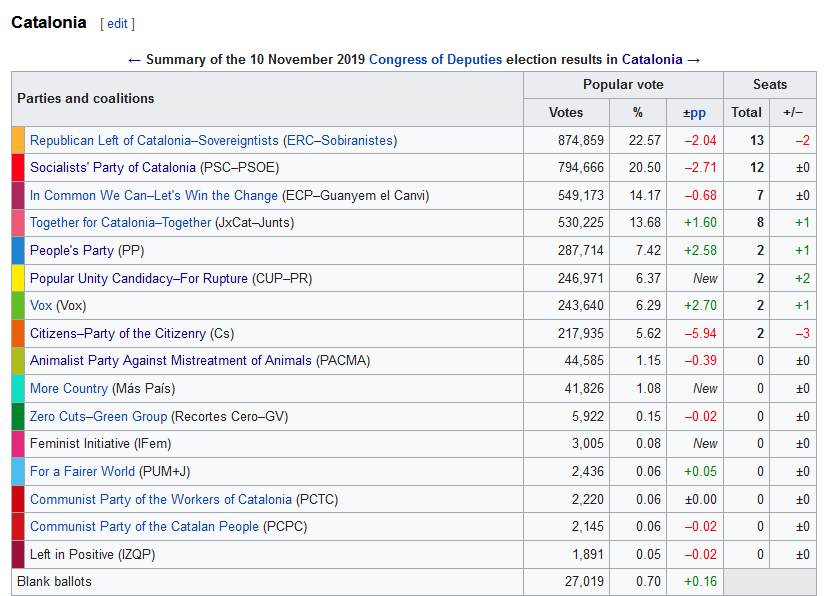Select the Total seats subheader

[746, 113]
